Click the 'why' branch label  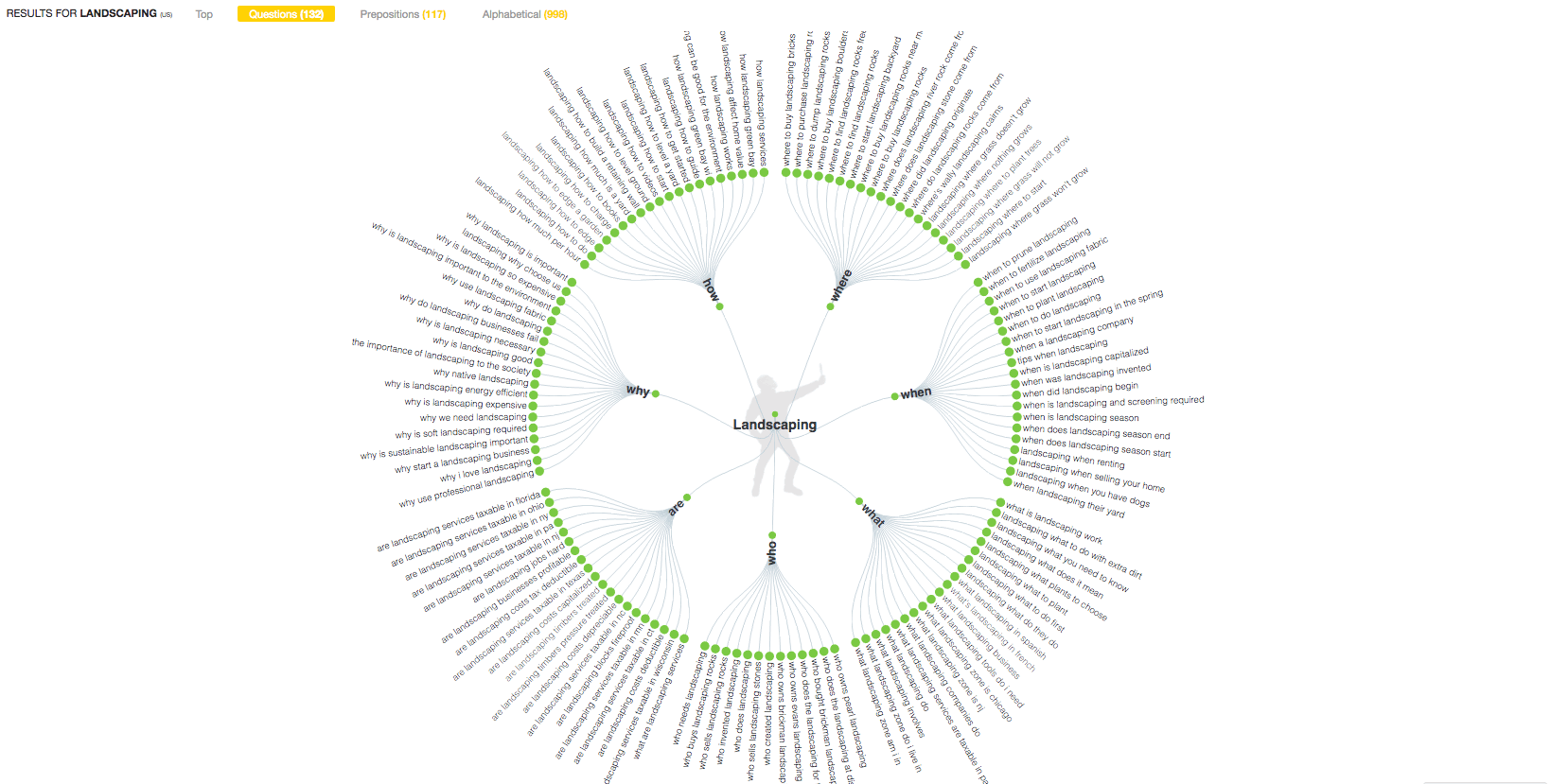pos(638,391)
